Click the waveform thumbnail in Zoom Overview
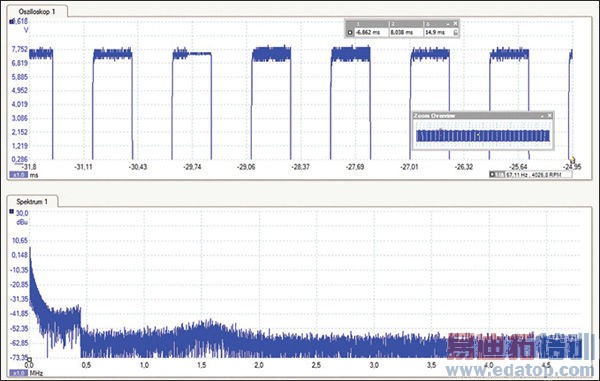This screenshot has height=381, width=600. (483, 135)
